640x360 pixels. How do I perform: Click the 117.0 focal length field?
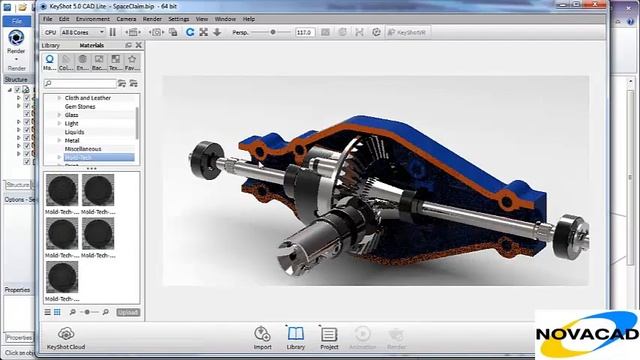(x=305, y=32)
